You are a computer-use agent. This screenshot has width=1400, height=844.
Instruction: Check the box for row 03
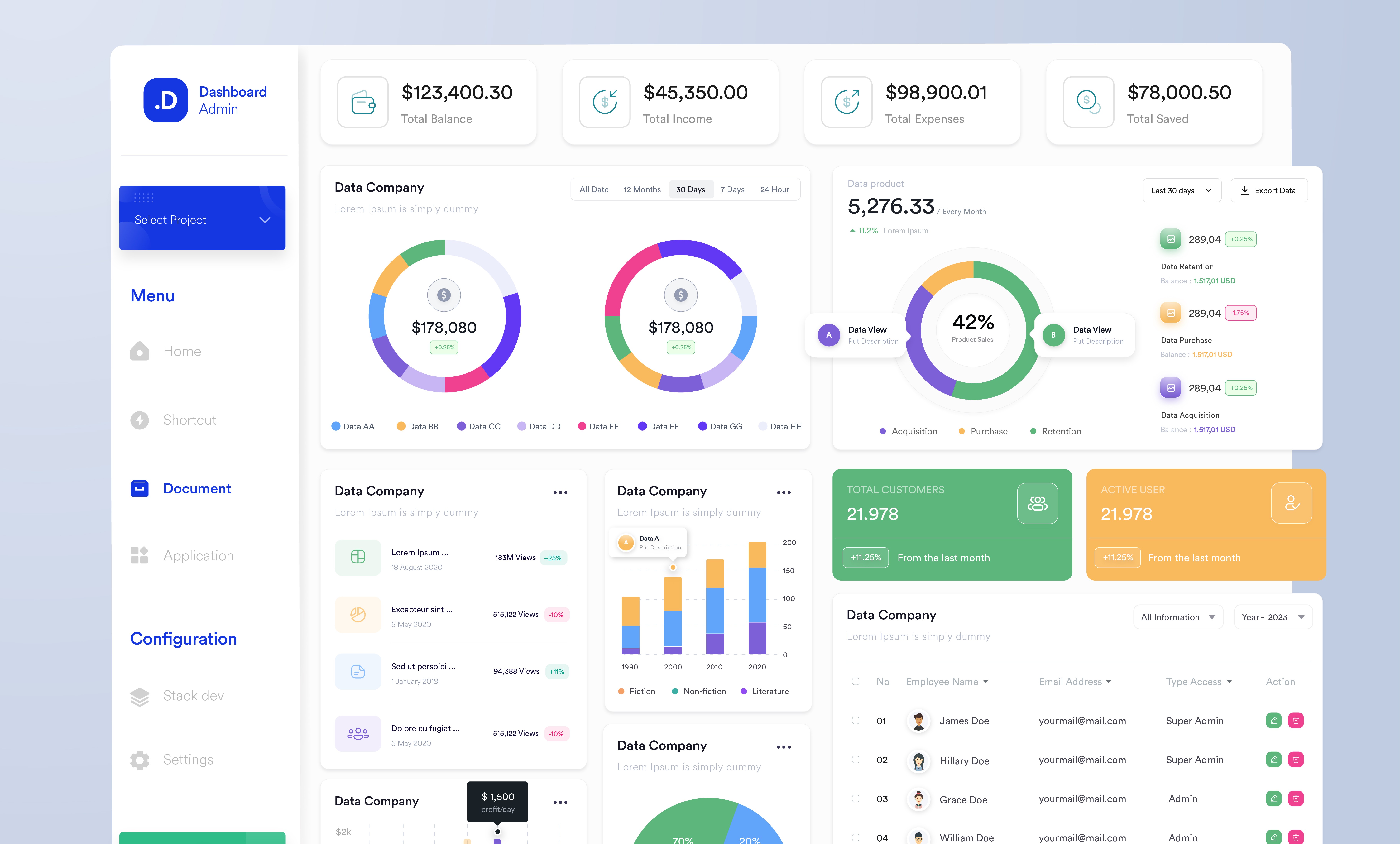pyautogui.click(x=856, y=798)
